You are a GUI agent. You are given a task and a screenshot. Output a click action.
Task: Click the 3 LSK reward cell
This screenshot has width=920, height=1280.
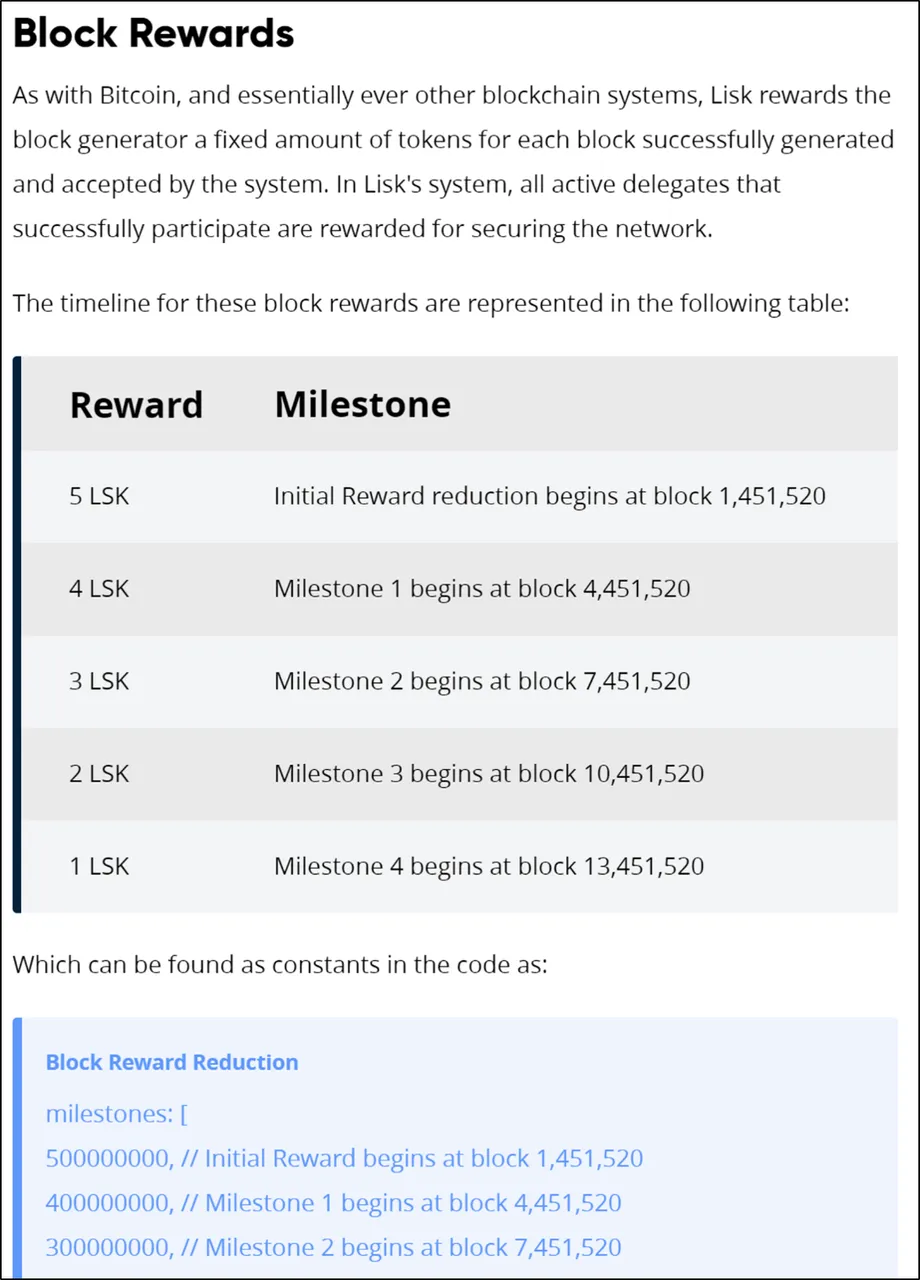(99, 681)
